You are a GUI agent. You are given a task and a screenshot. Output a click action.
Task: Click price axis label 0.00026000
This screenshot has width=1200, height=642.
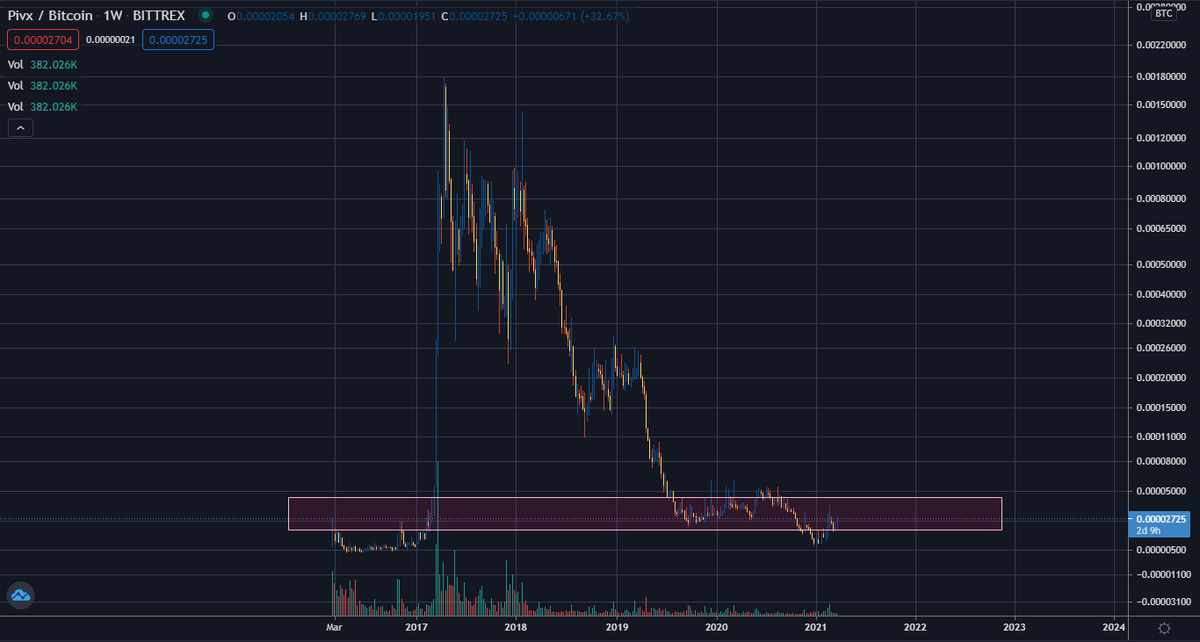coord(1163,348)
